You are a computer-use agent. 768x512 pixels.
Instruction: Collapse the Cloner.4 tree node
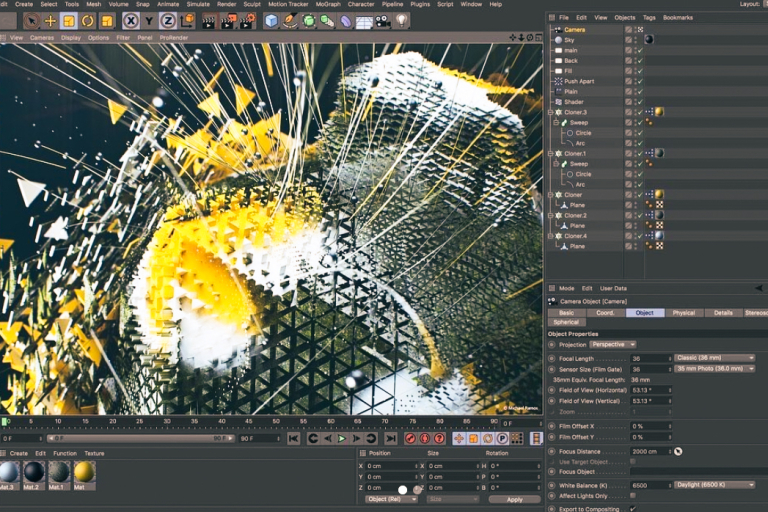tap(551, 236)
